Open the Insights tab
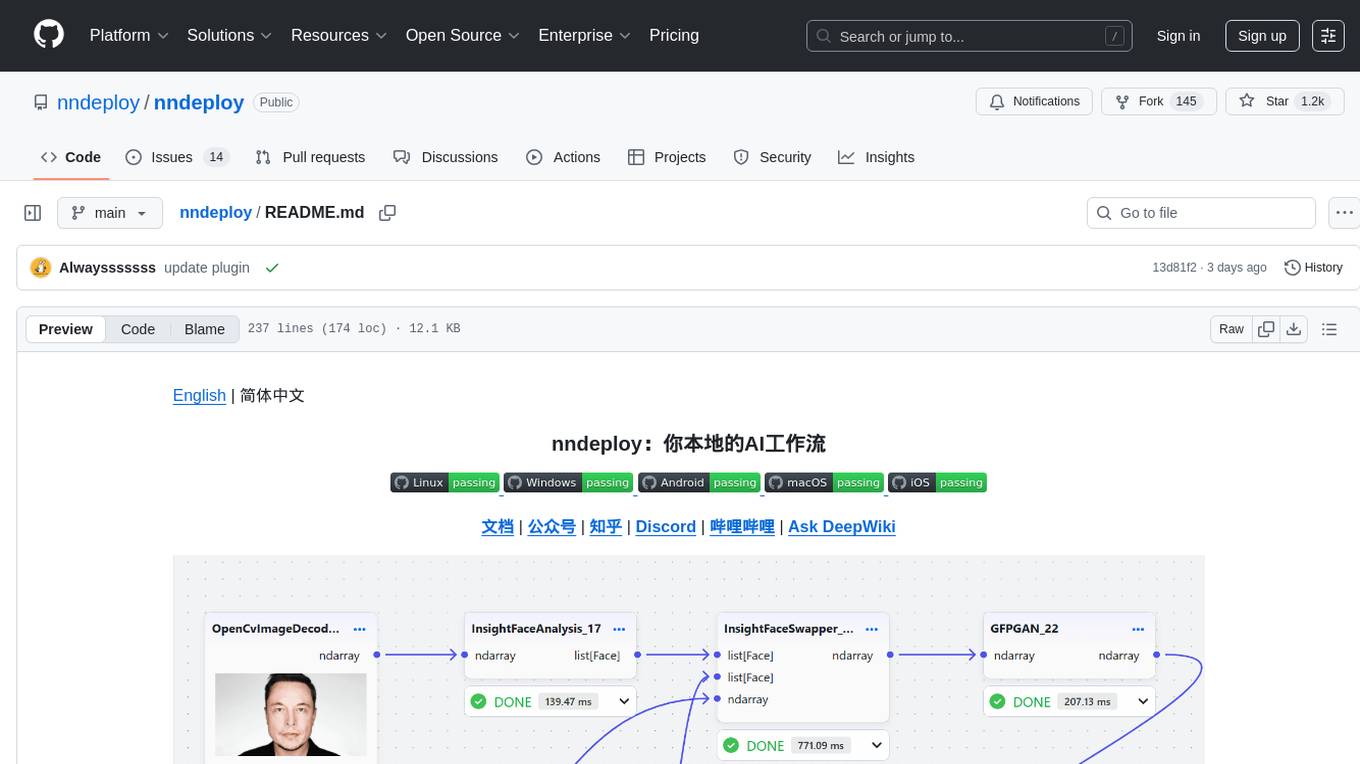 (876, 157)
